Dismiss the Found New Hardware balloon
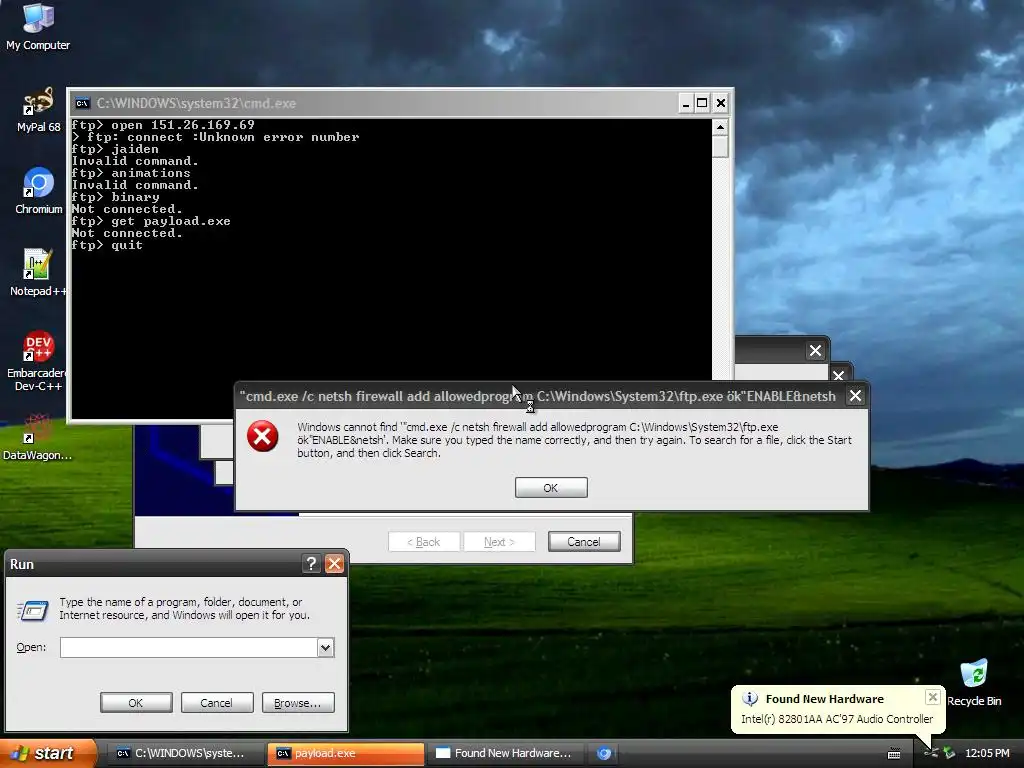The width and height of the screenshot is (1024, 768). [933, 697]
